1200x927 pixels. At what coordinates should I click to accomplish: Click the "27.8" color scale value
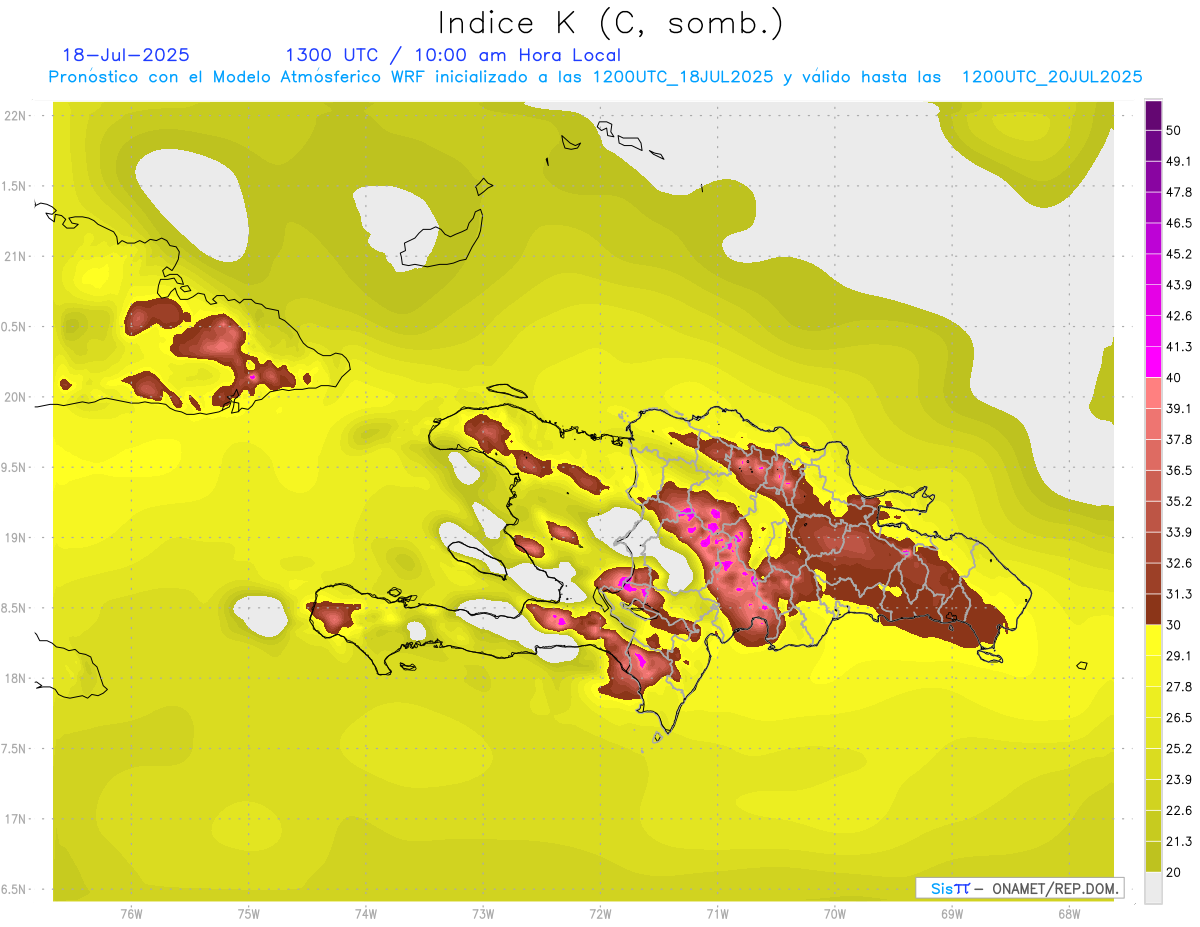click(x=1179, y=686)
